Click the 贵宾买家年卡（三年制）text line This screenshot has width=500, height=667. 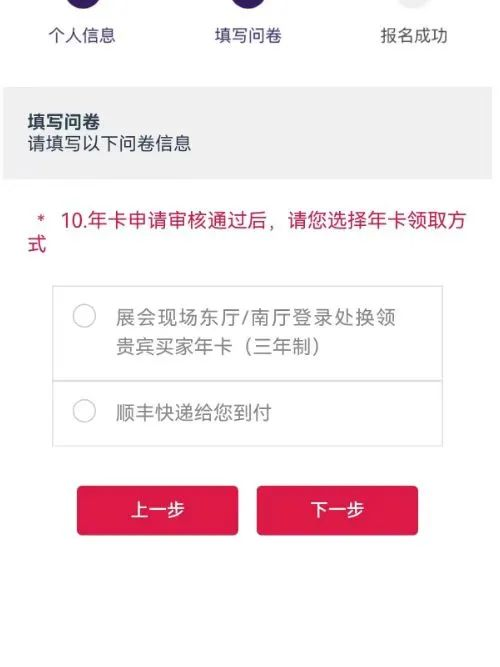pyautogui.click(x=218, y=346)
